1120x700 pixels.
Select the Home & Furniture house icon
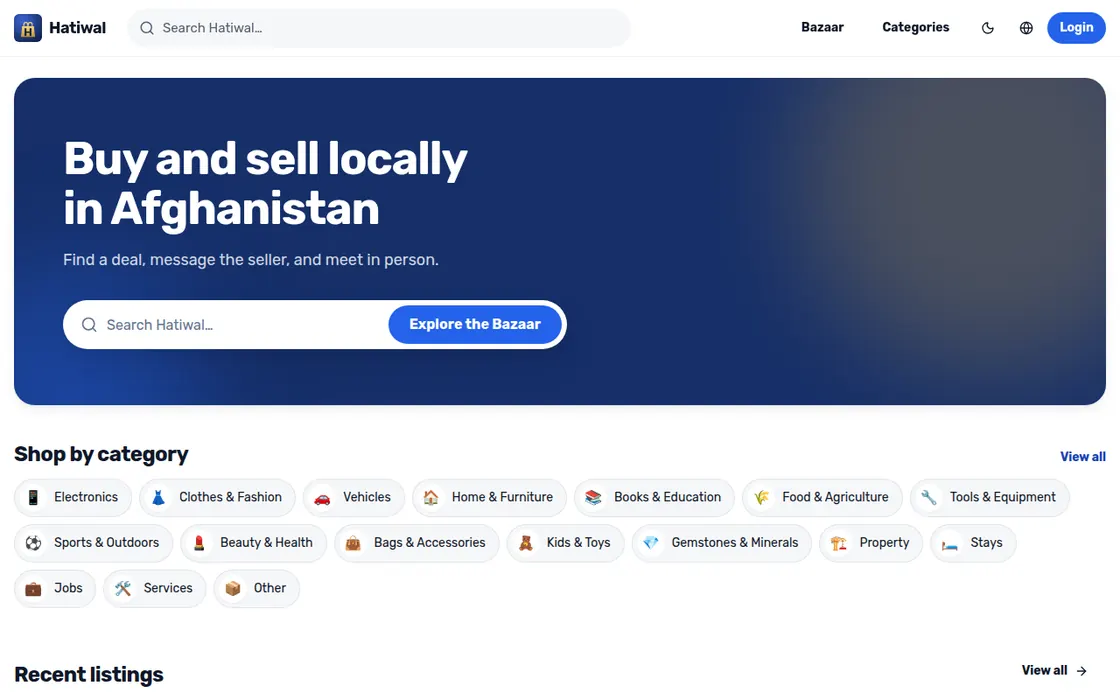coord(431,497)
